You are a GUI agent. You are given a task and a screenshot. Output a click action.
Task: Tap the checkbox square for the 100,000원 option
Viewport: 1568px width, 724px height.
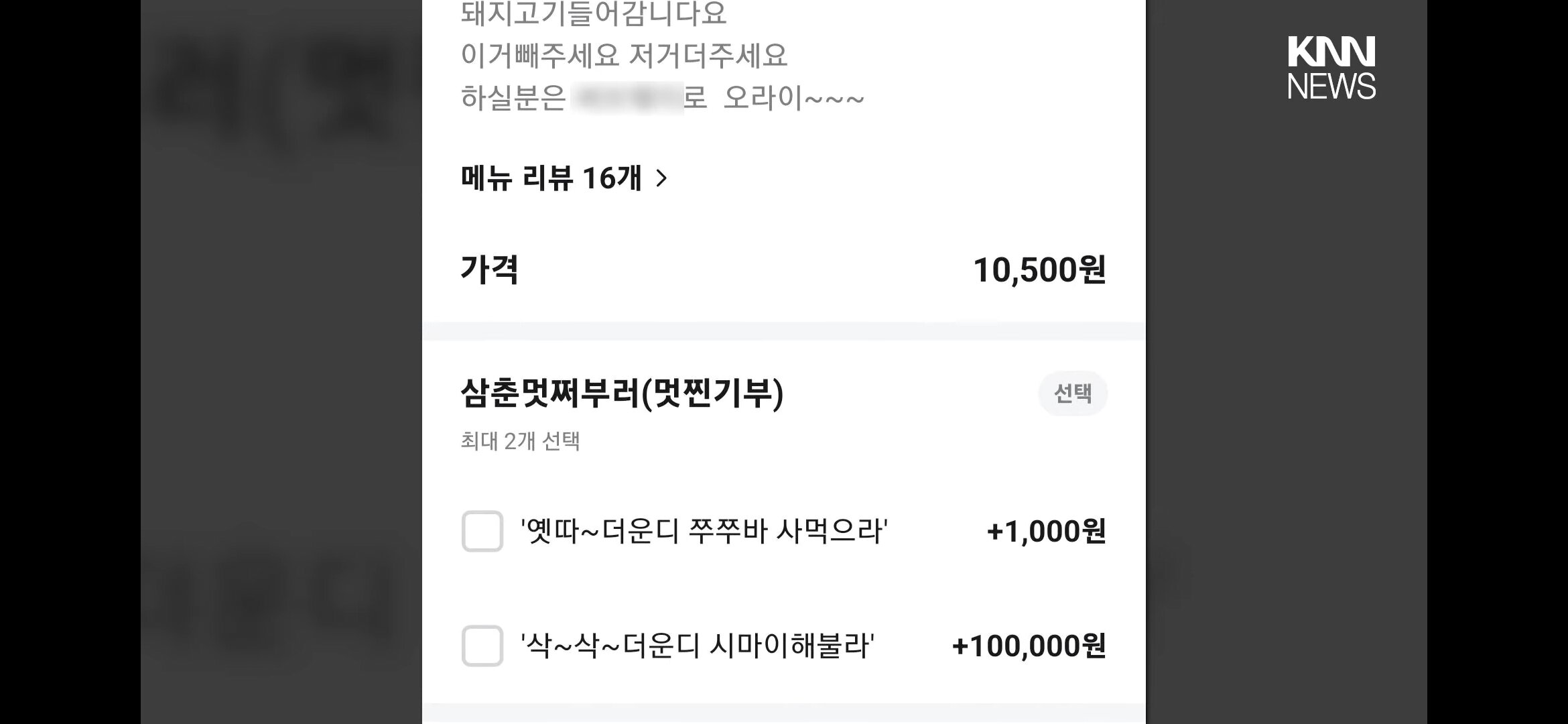482,646
